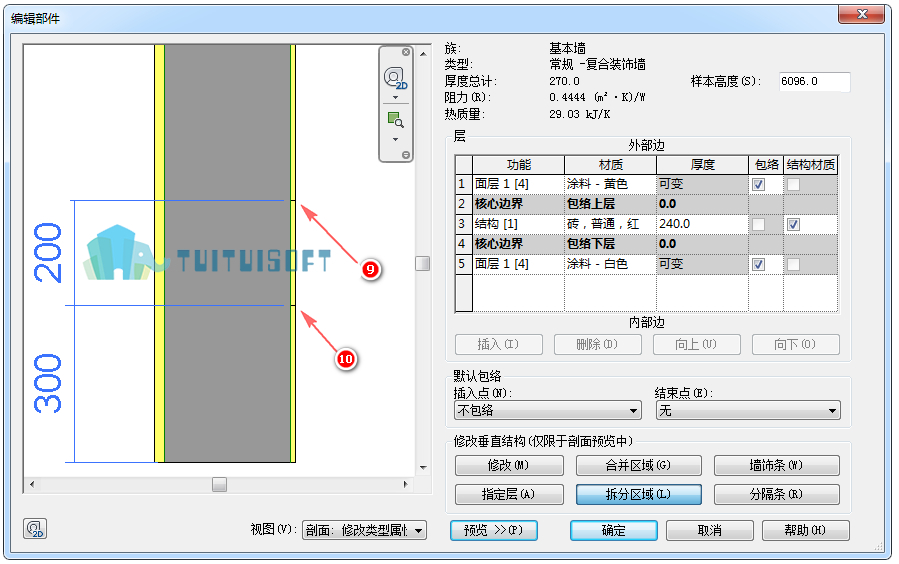
Task: Click preview scroll right arrow
Action: (405, 484)
